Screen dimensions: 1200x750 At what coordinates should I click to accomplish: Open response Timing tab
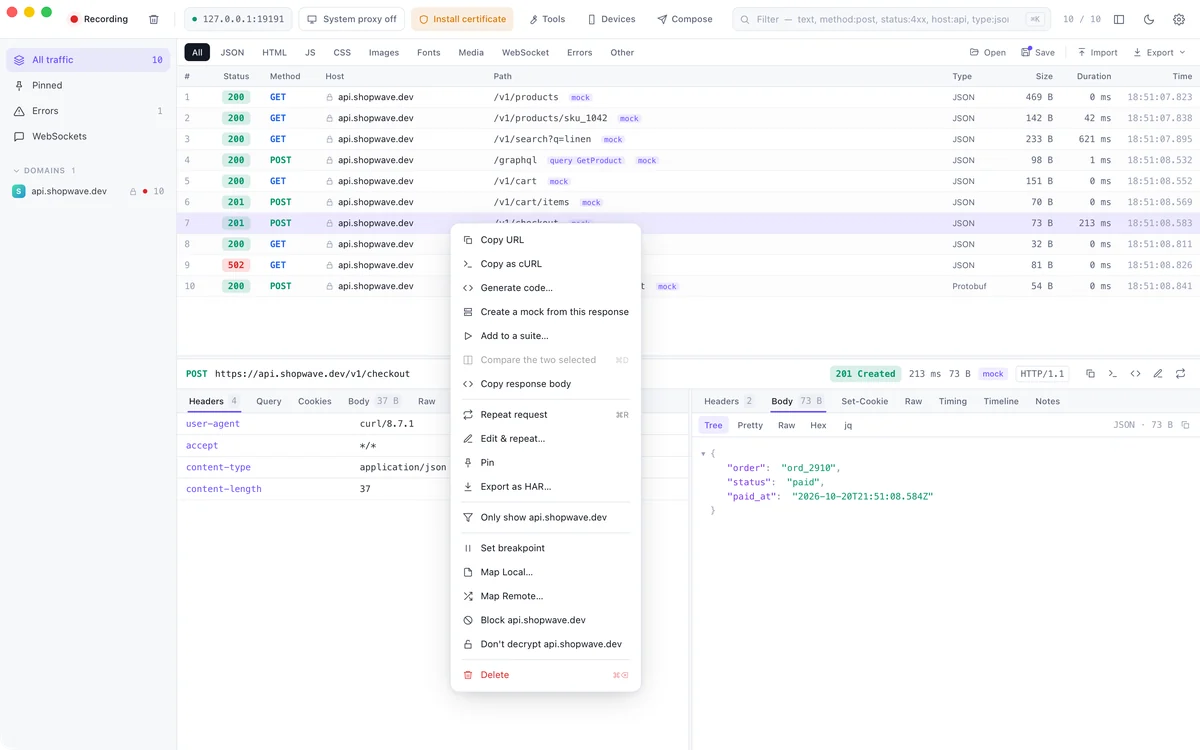click(953, 401)
